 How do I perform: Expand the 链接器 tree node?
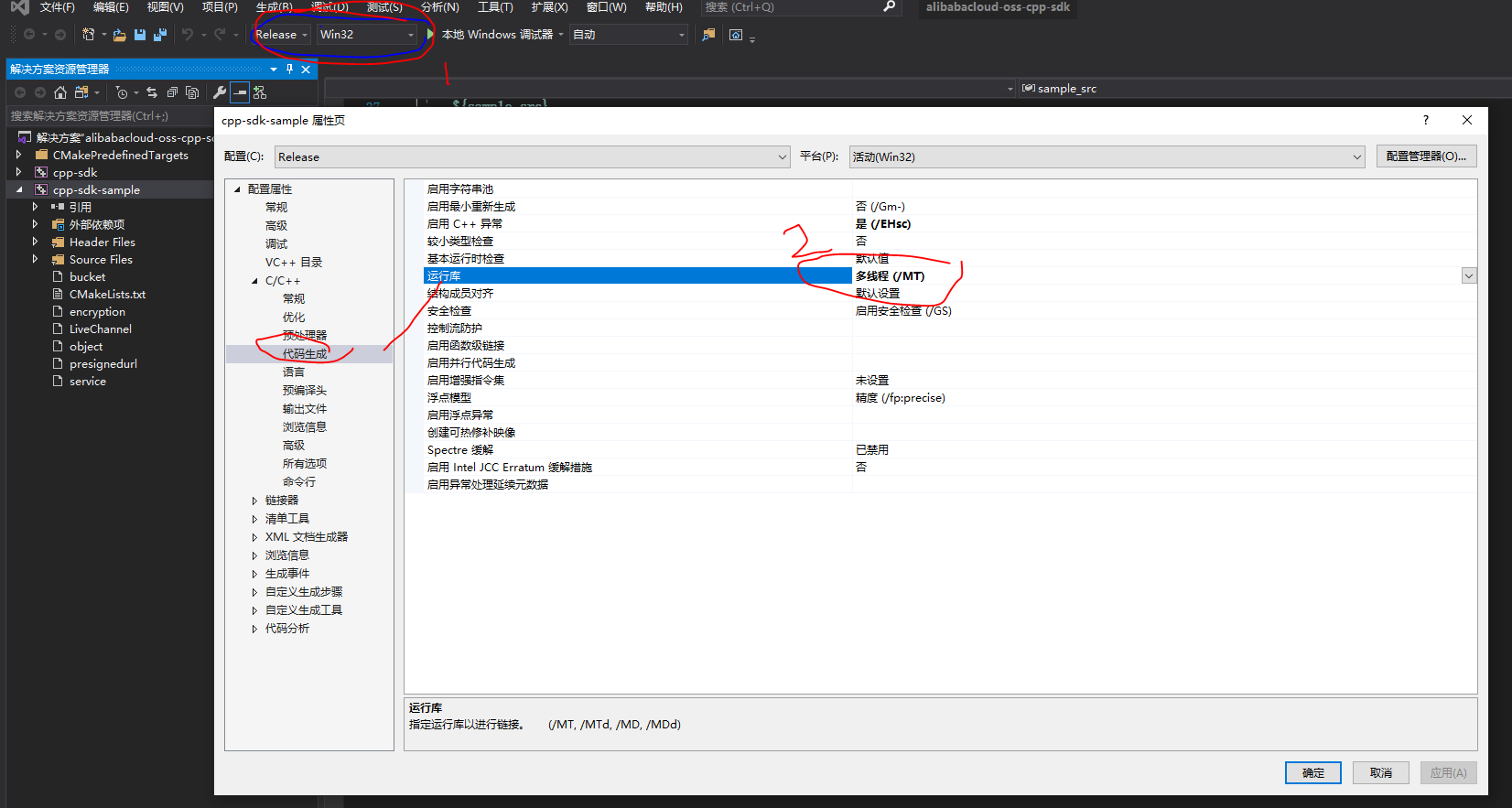point(254,501)
